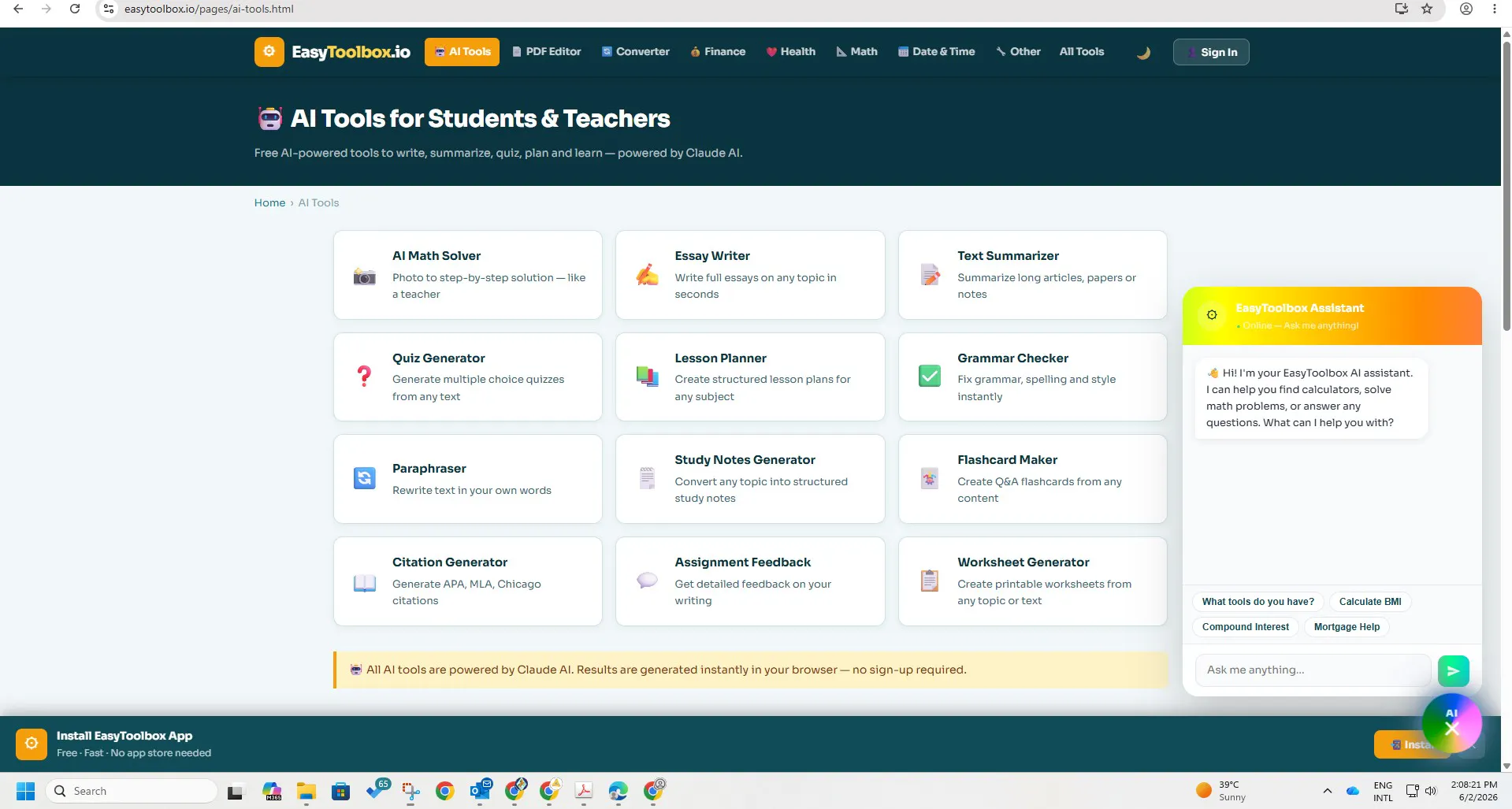Screen dimensions: 1512x809
Task: Click the scrollbar down arrow
Action: point(1506,766)
